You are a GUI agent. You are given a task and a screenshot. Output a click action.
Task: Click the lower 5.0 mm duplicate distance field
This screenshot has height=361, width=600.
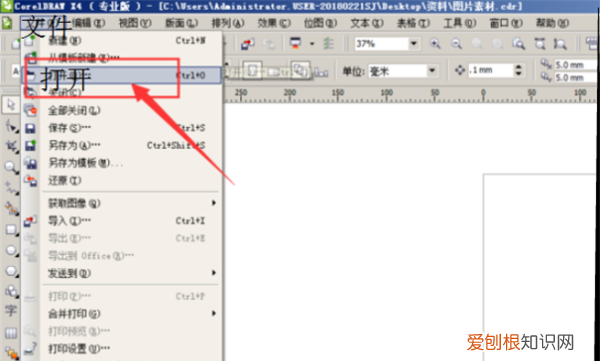tap(576, 78)
